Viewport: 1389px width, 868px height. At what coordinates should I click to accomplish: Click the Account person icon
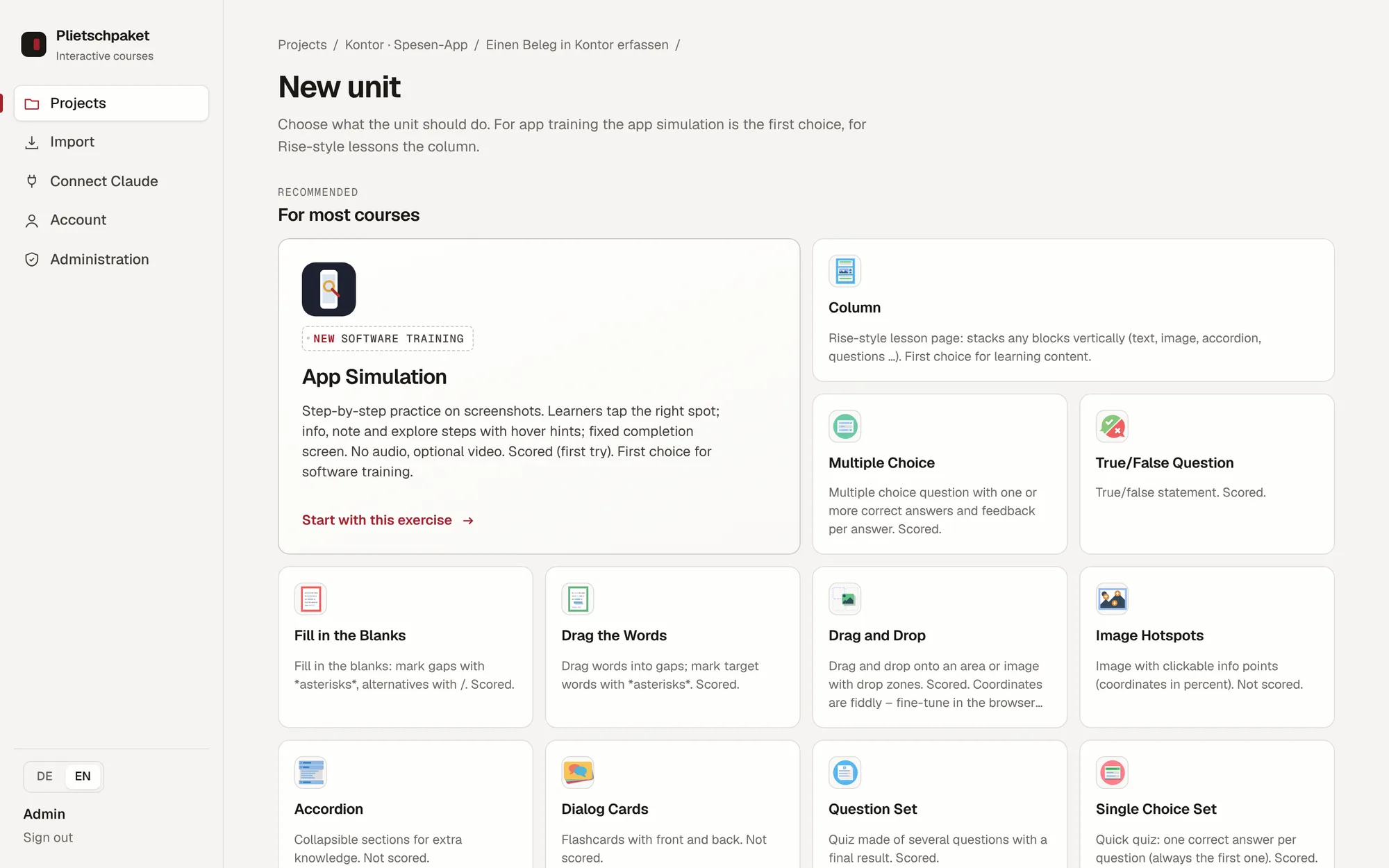point(32,221)
